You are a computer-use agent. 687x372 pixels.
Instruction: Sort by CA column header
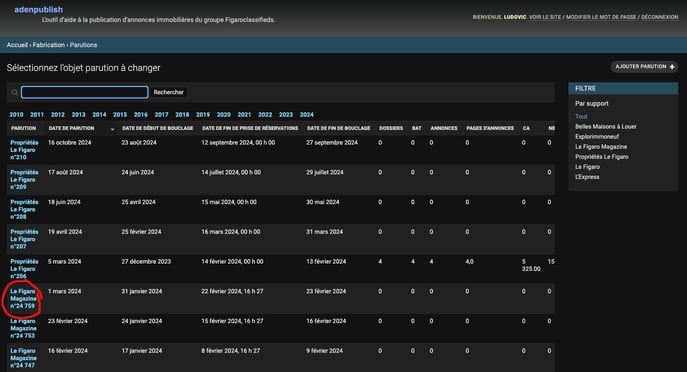pyautogui.click(x=526, y=128)
